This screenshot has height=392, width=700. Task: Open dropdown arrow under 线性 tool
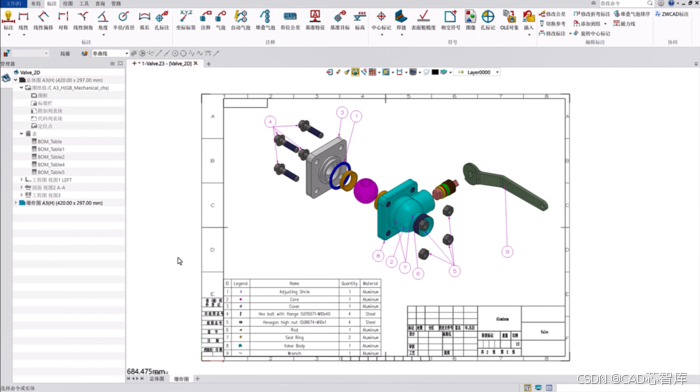click(x=23, y=35)
